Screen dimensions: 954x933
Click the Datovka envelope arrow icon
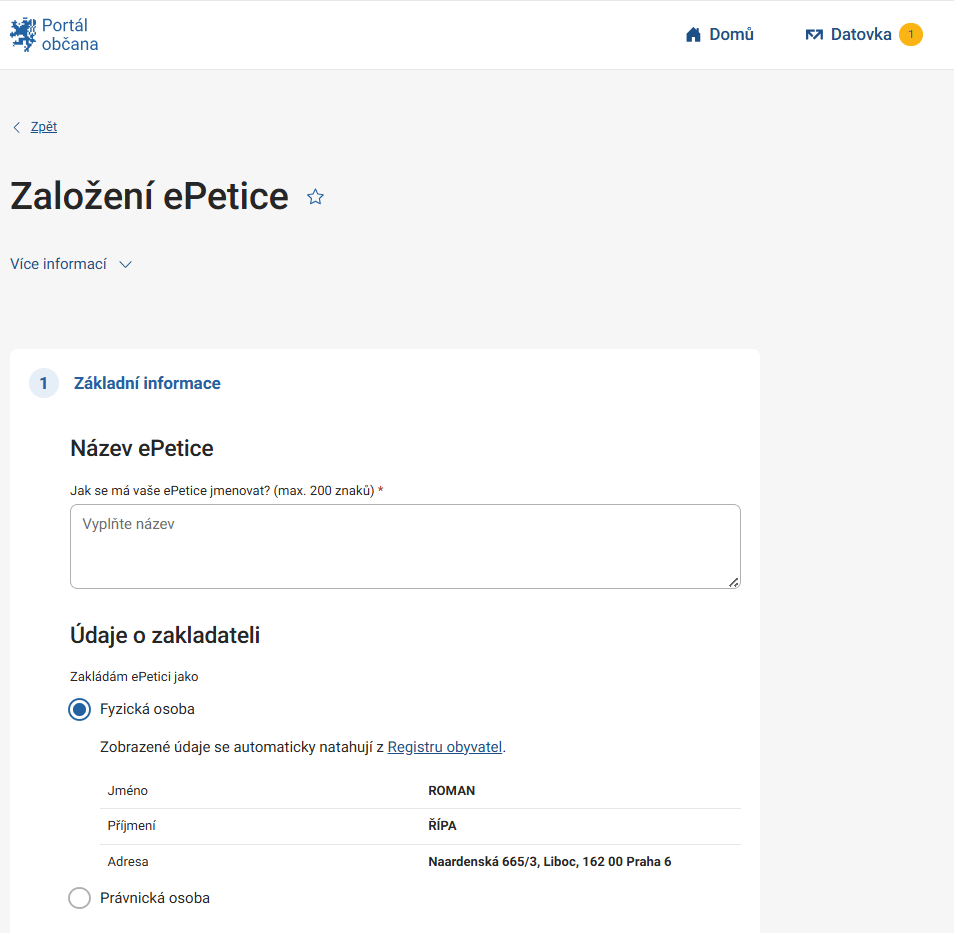tap(814, 35)
